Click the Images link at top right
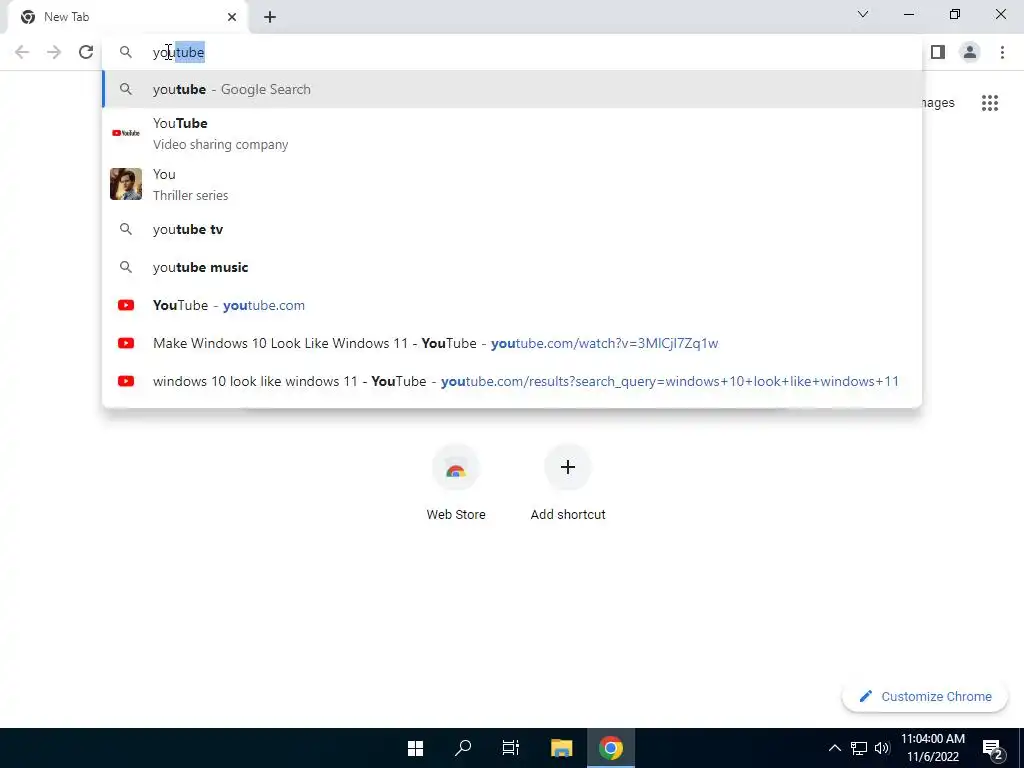 pos(937,103)
